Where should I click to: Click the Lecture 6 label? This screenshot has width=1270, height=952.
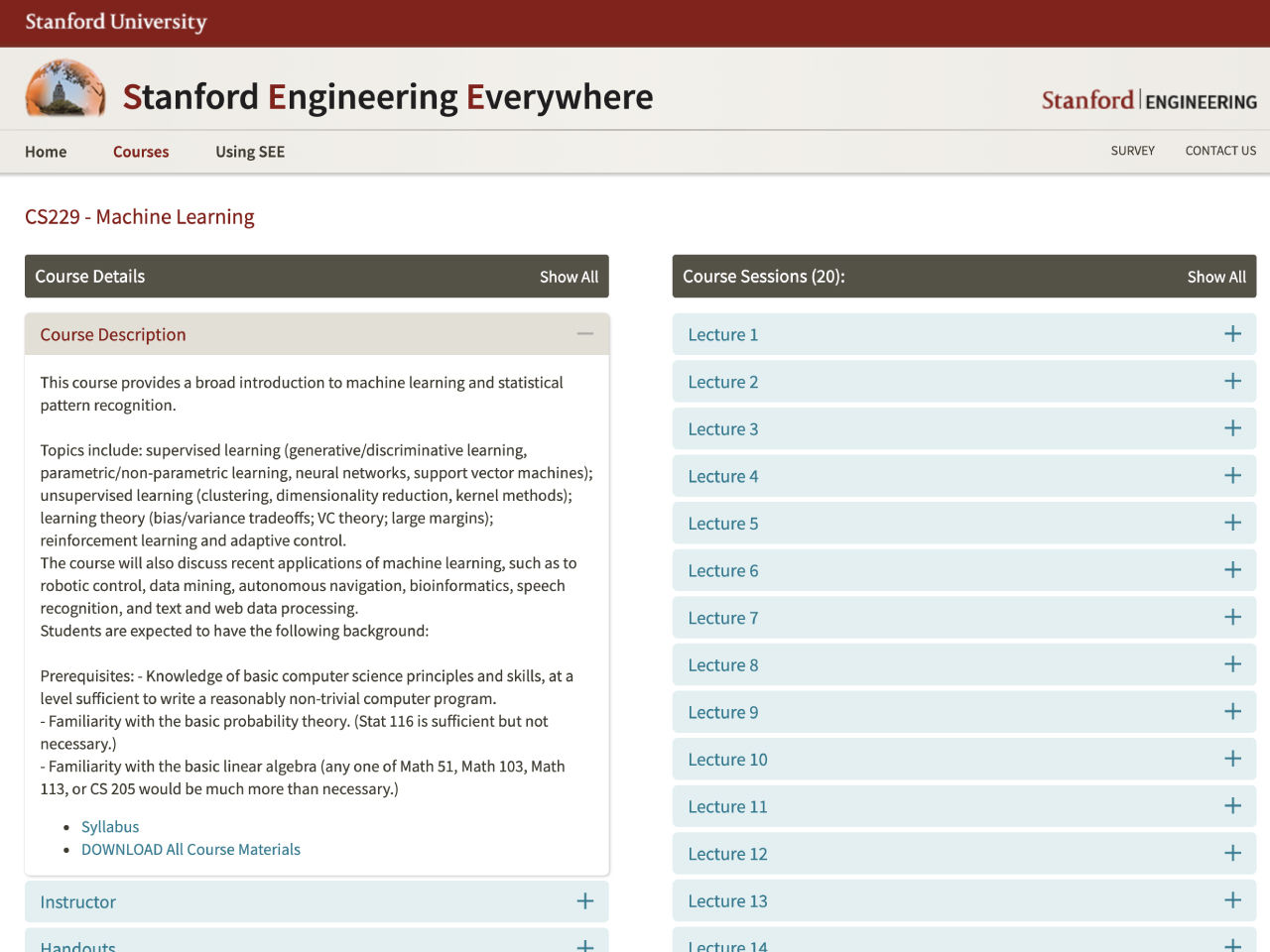tap(723, 571)
